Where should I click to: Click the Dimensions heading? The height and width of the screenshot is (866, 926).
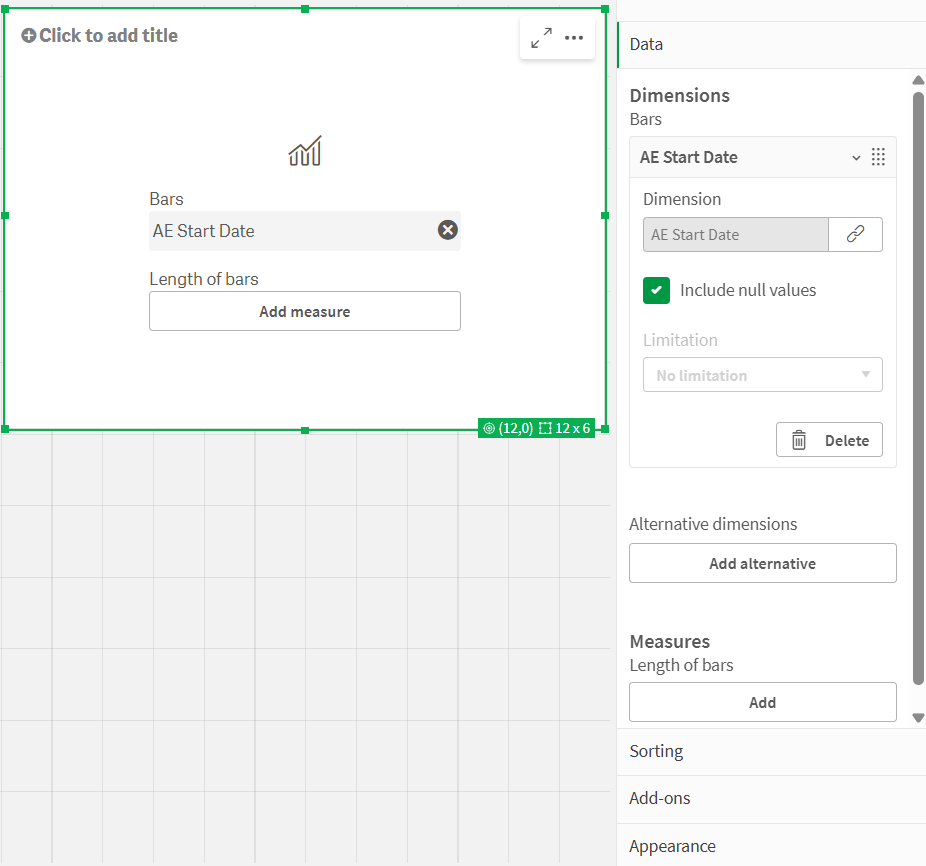679,95
